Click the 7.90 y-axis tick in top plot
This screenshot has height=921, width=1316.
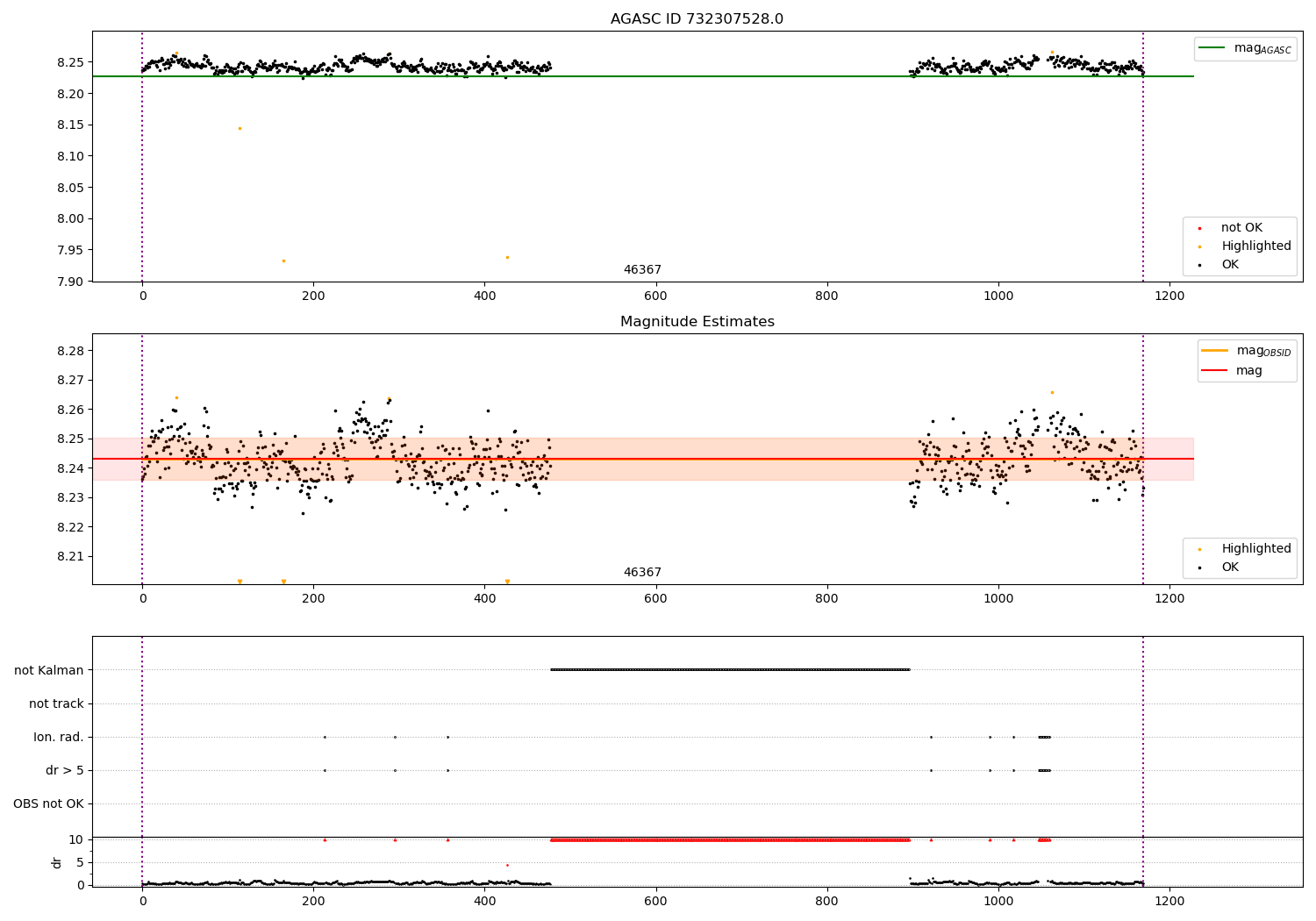pos(69,282)
